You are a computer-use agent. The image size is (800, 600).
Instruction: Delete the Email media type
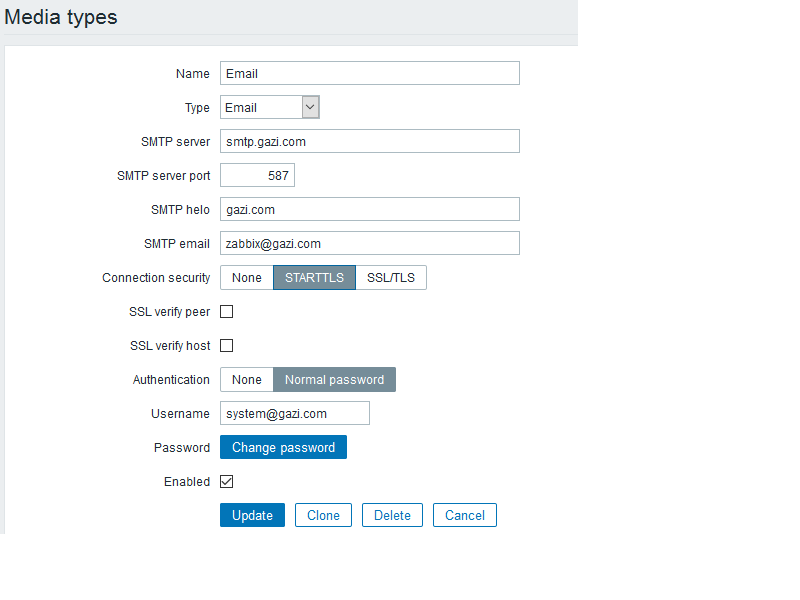(x=392, y=515)
